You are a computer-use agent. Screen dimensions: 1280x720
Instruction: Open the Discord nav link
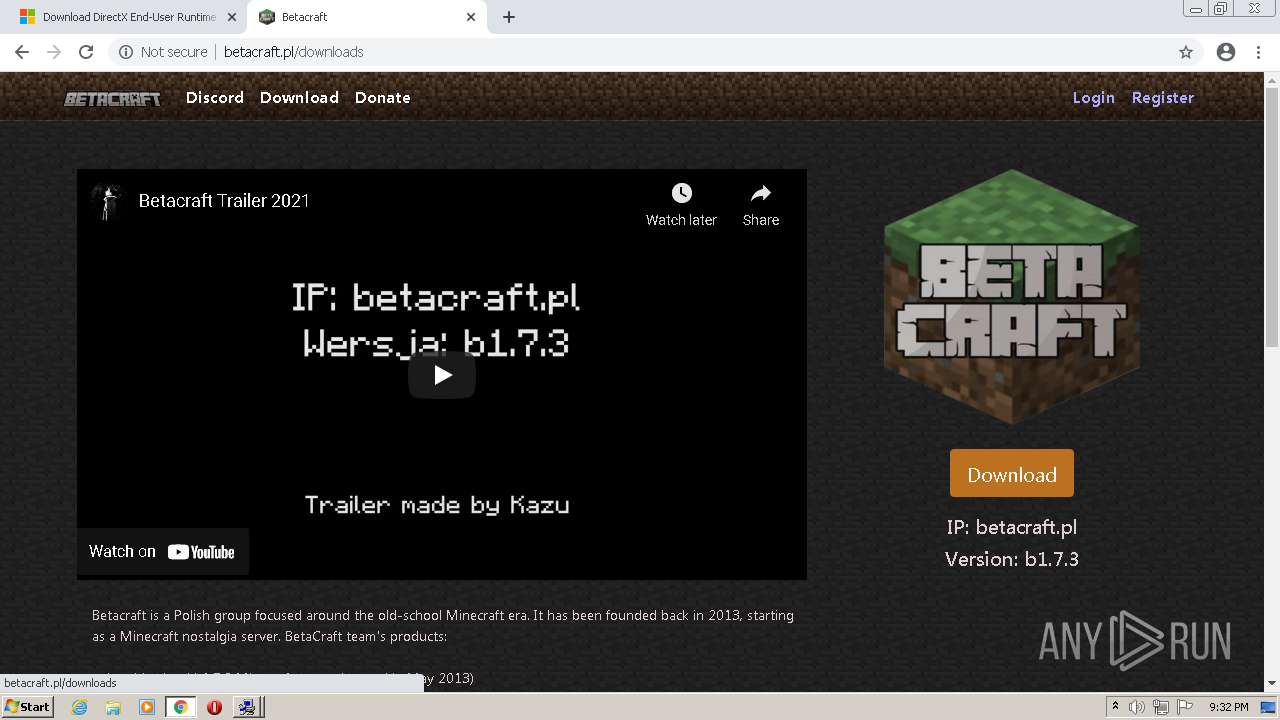[215, 97]
